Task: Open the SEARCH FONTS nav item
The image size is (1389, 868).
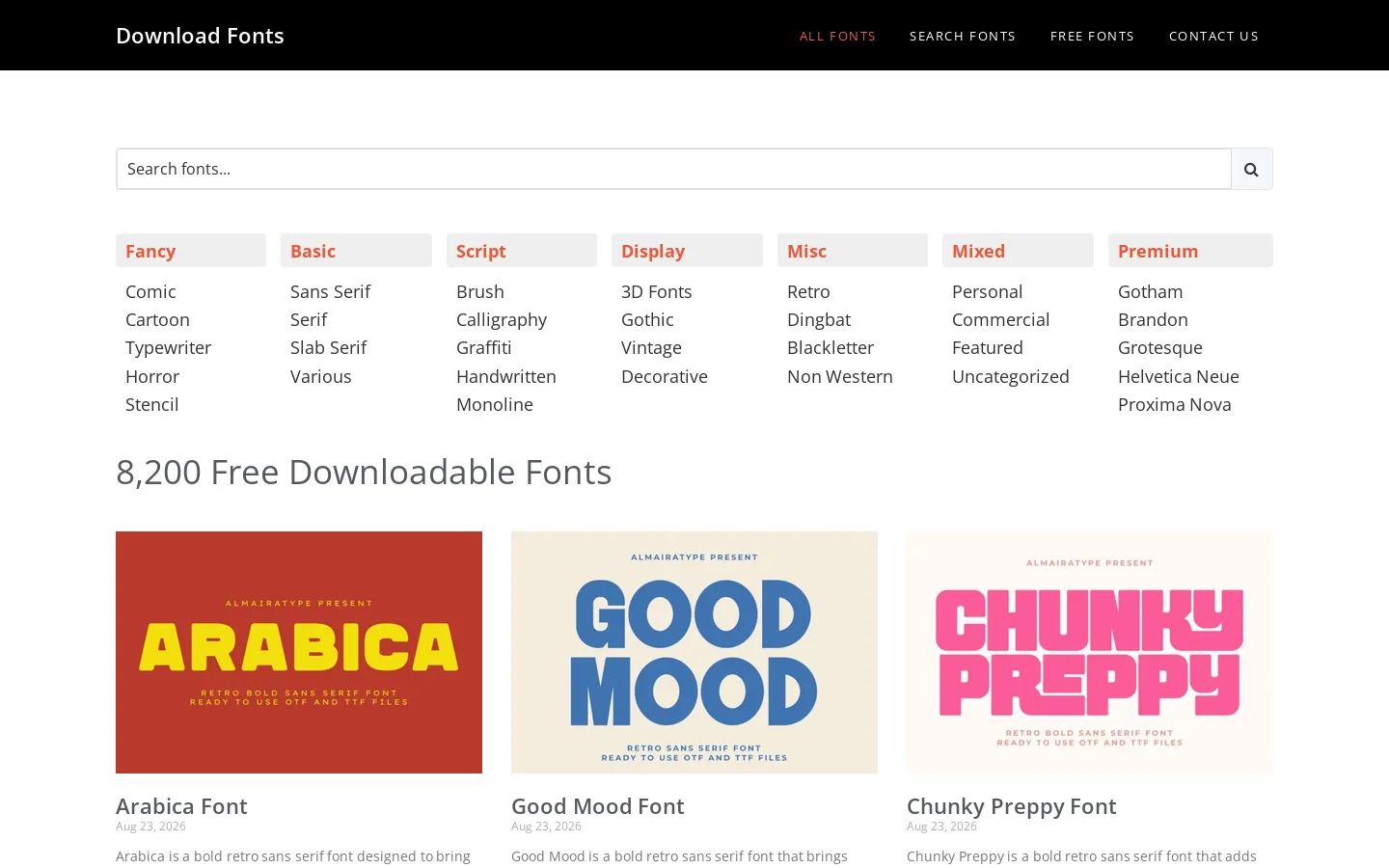Action: pos(963,36)
